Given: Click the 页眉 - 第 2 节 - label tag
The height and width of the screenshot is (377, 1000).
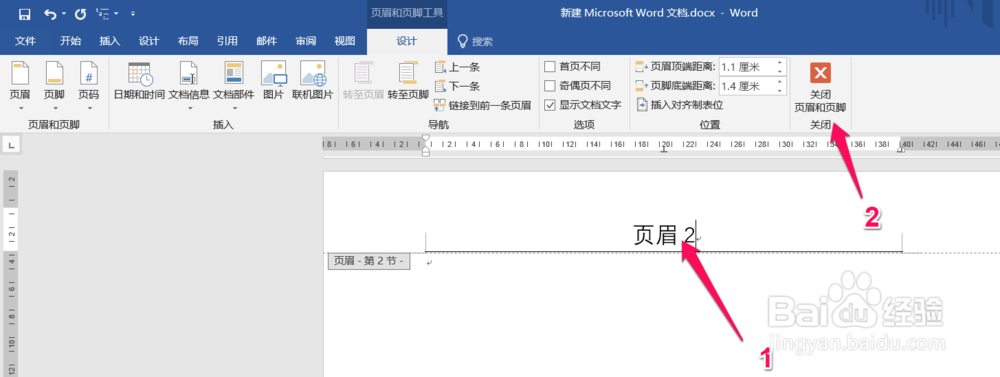Looking at the screenshot, I should 369,261.
